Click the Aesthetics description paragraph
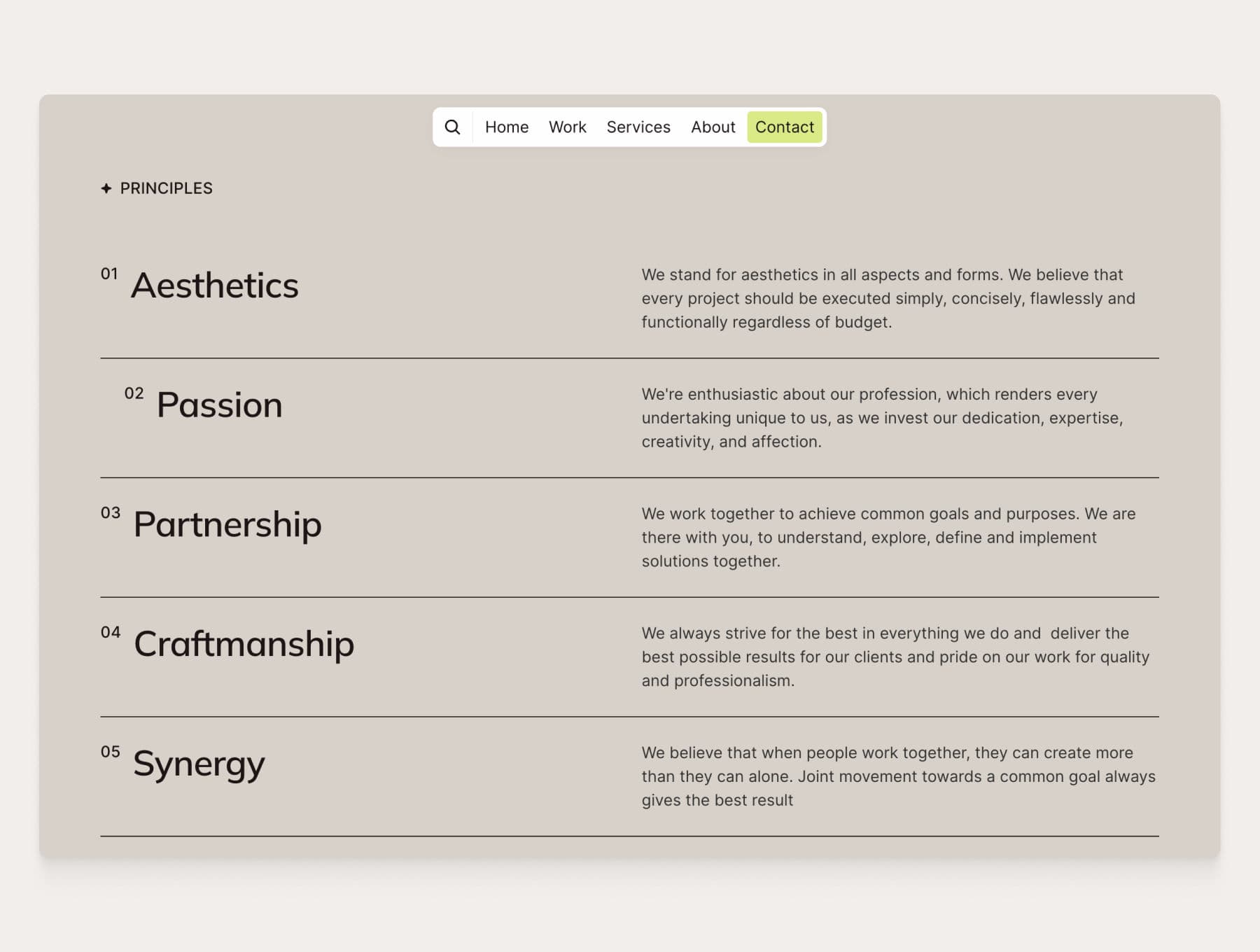 point(888,298)
